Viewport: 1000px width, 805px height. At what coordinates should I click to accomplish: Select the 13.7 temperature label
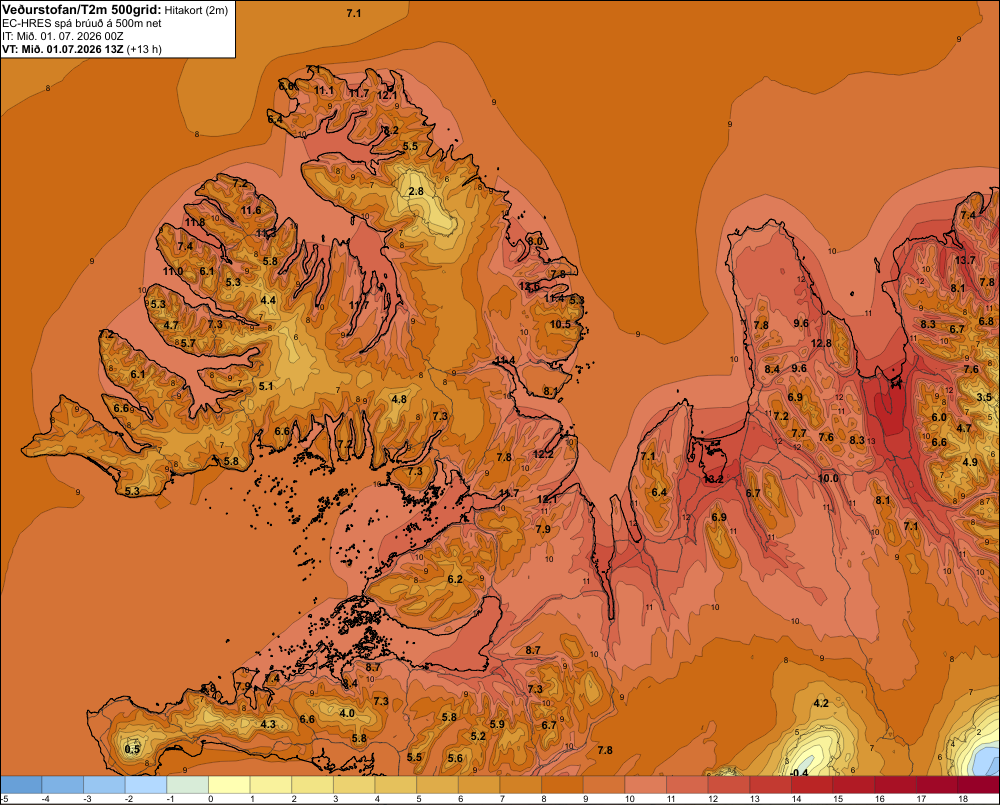(x=965, y=260)
